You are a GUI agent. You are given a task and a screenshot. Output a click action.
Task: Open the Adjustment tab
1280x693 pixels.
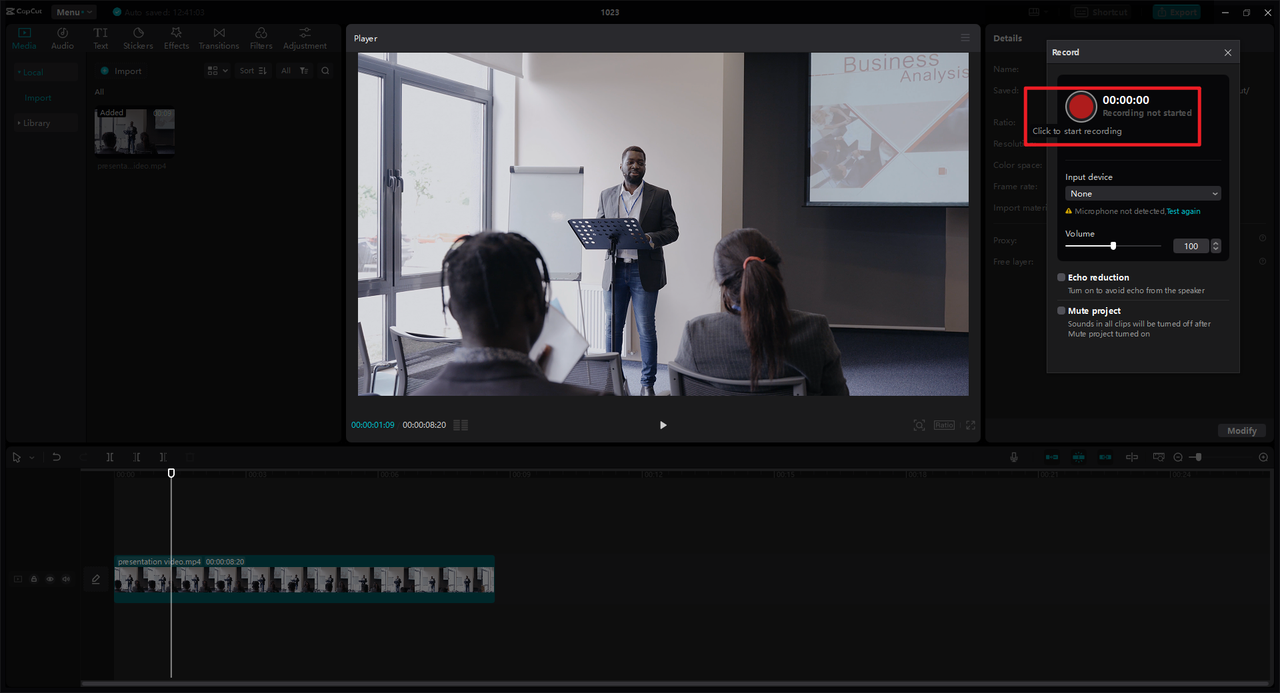point(305,39)
